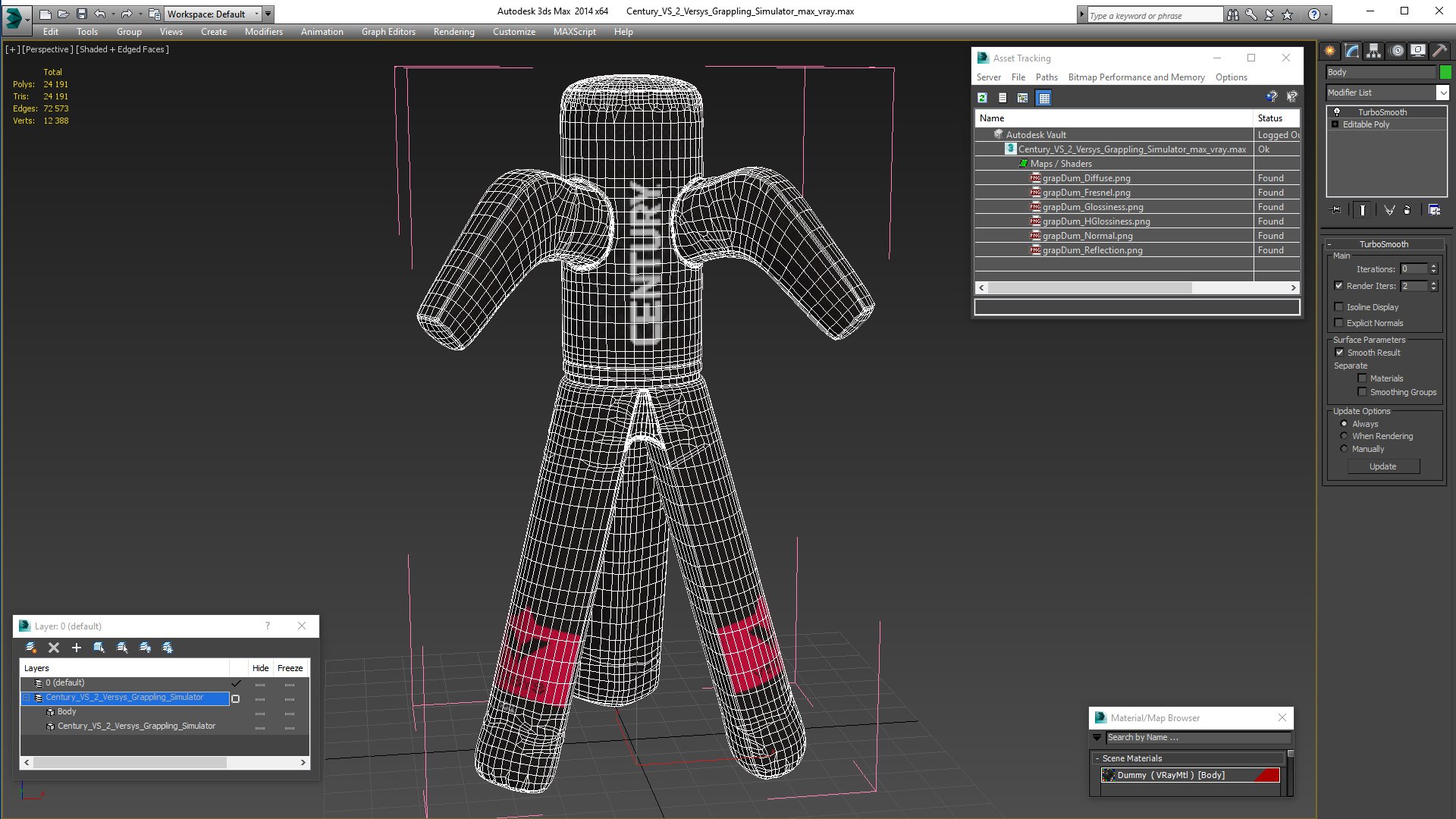Enable Isoline Display checkbox

[1338, 307]
